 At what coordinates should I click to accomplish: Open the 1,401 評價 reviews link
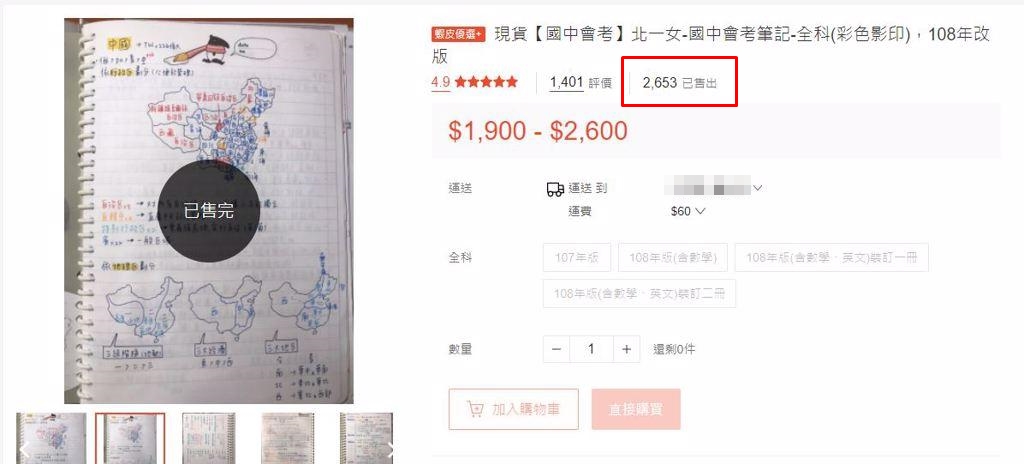(581, 82)
